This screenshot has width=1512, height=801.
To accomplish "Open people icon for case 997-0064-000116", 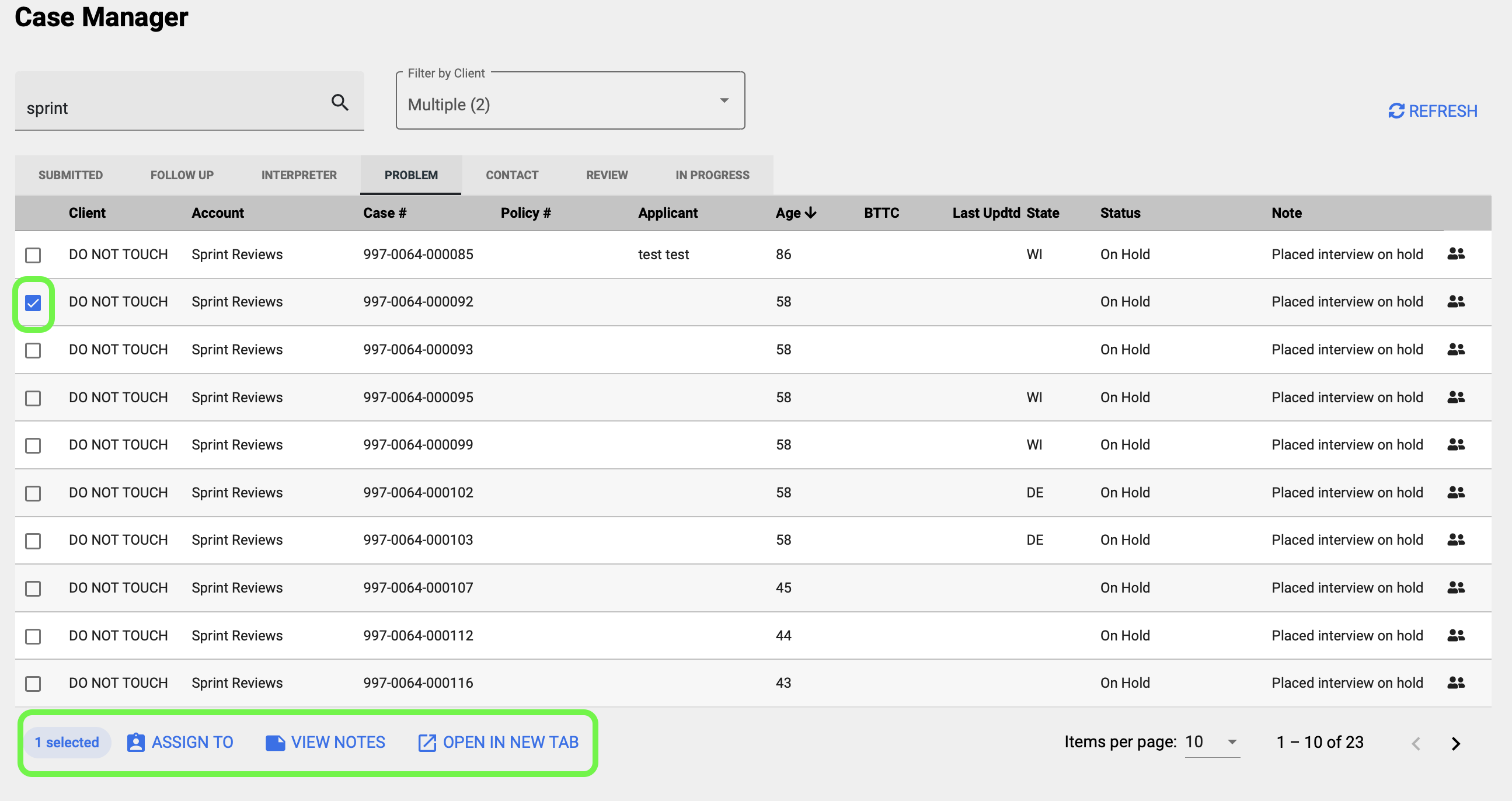I will (x=1455, y=683).
